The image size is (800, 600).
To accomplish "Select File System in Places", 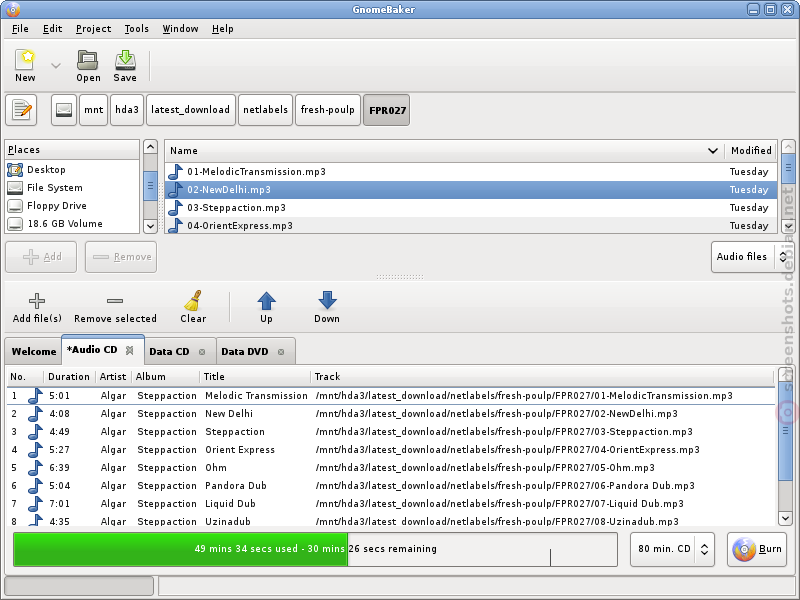I will coord(72,188).
